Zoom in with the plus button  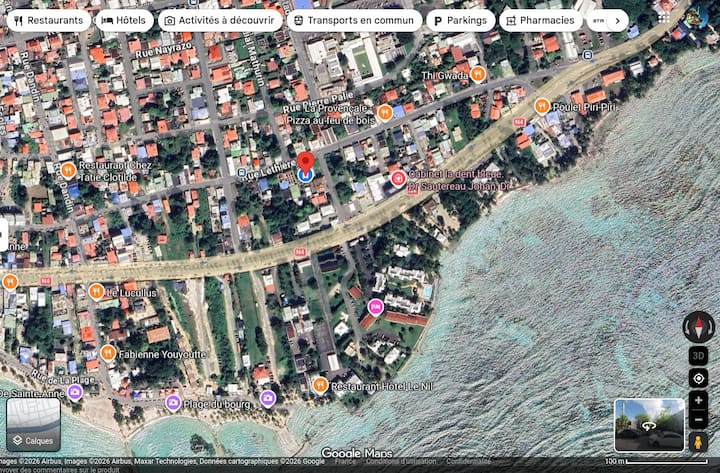point(698,400)
